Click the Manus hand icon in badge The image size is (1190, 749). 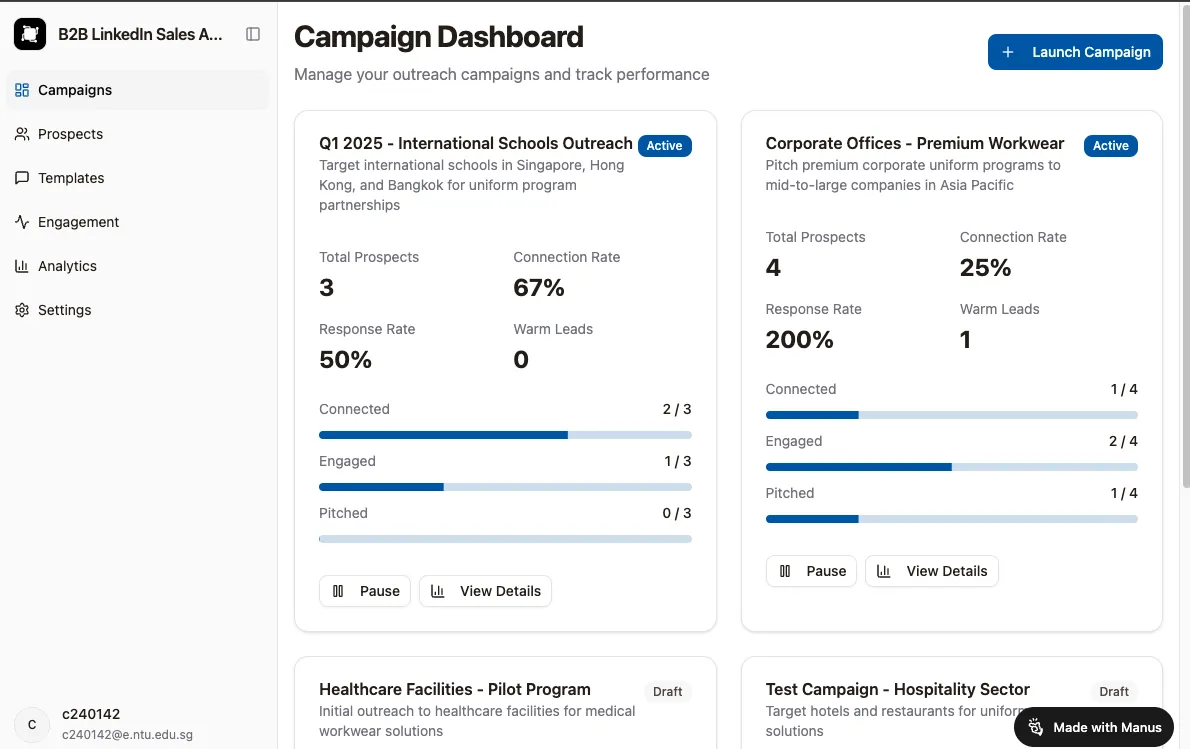click(1036, 727)
